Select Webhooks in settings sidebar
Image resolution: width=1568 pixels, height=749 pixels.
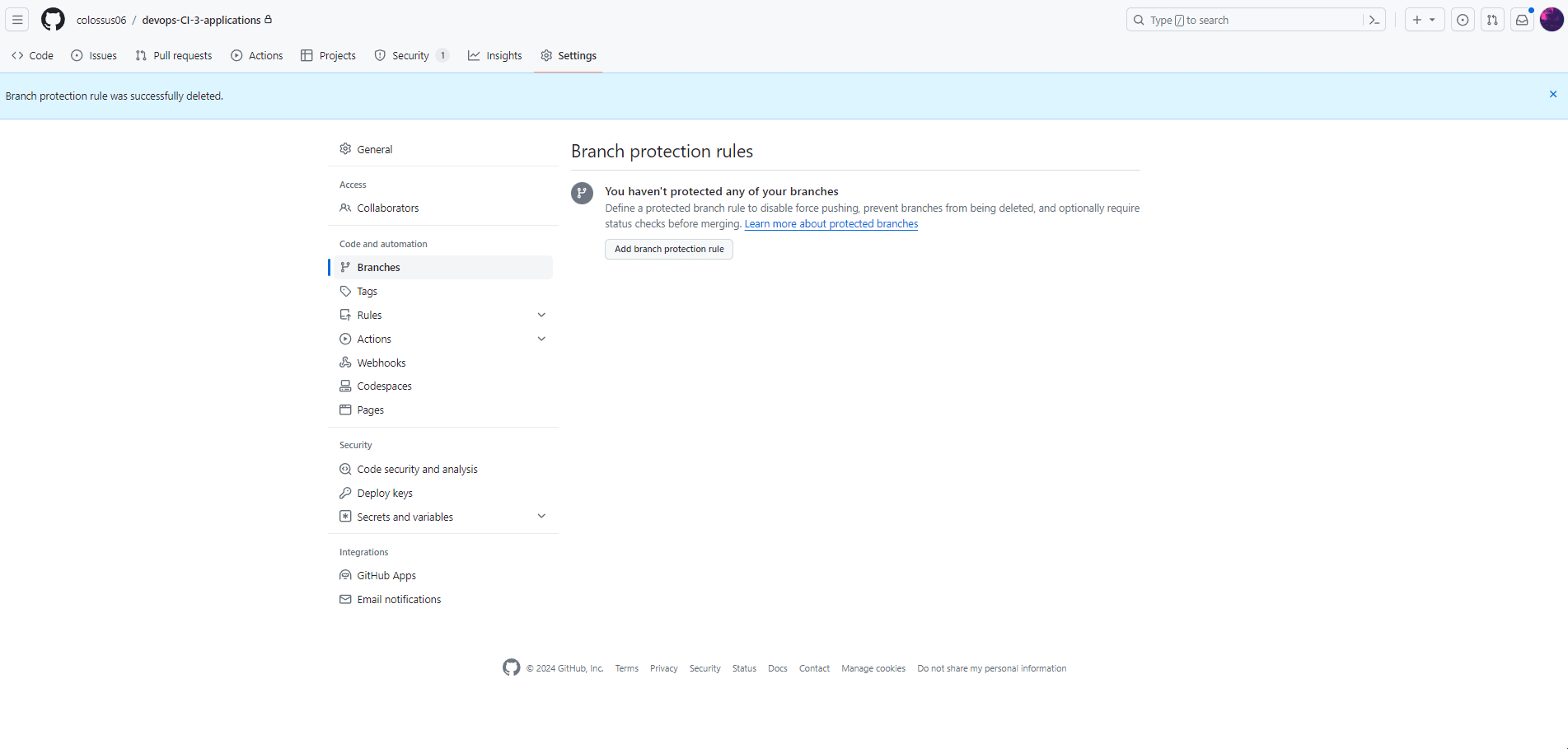point(381,363)
